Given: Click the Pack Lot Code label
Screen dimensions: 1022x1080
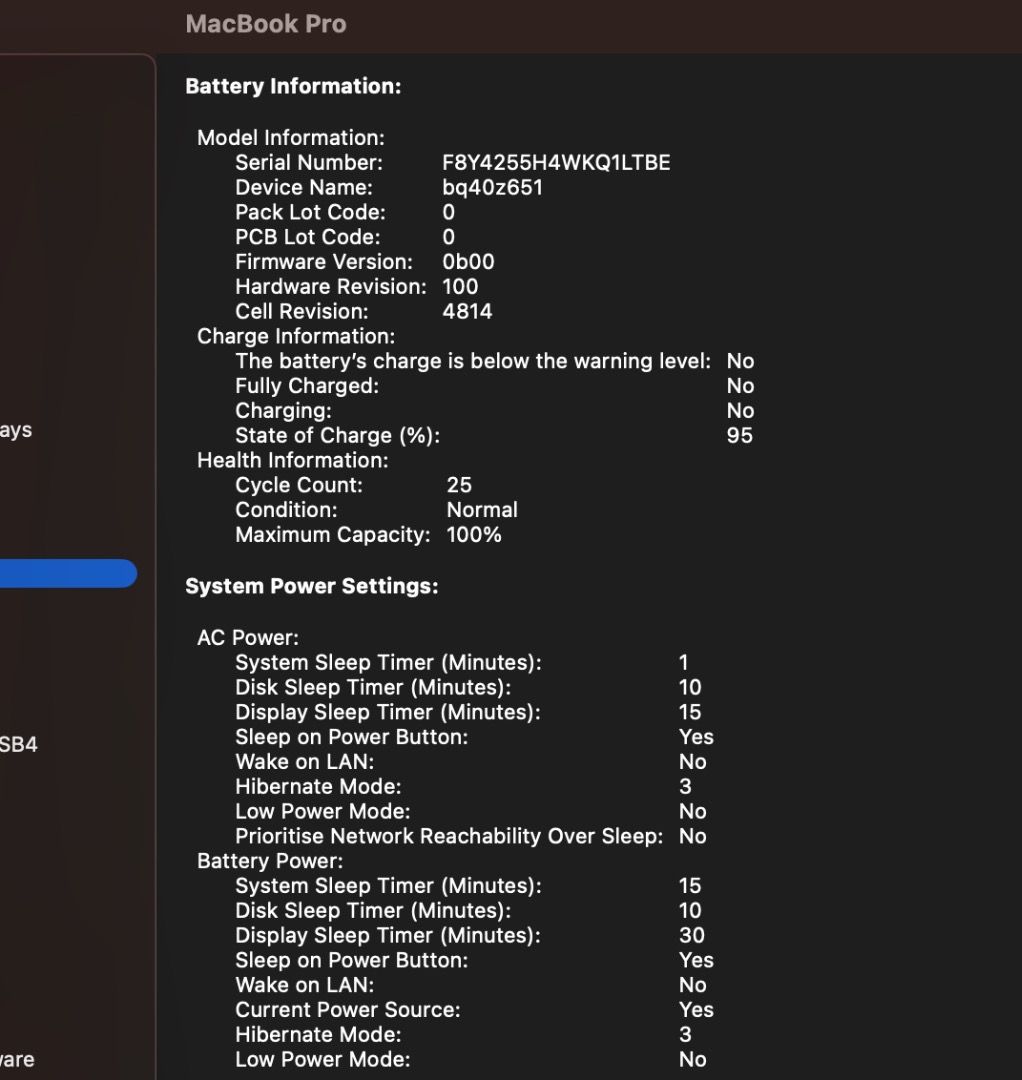Looking at the screenshot, I should click(x=311, y=212).
